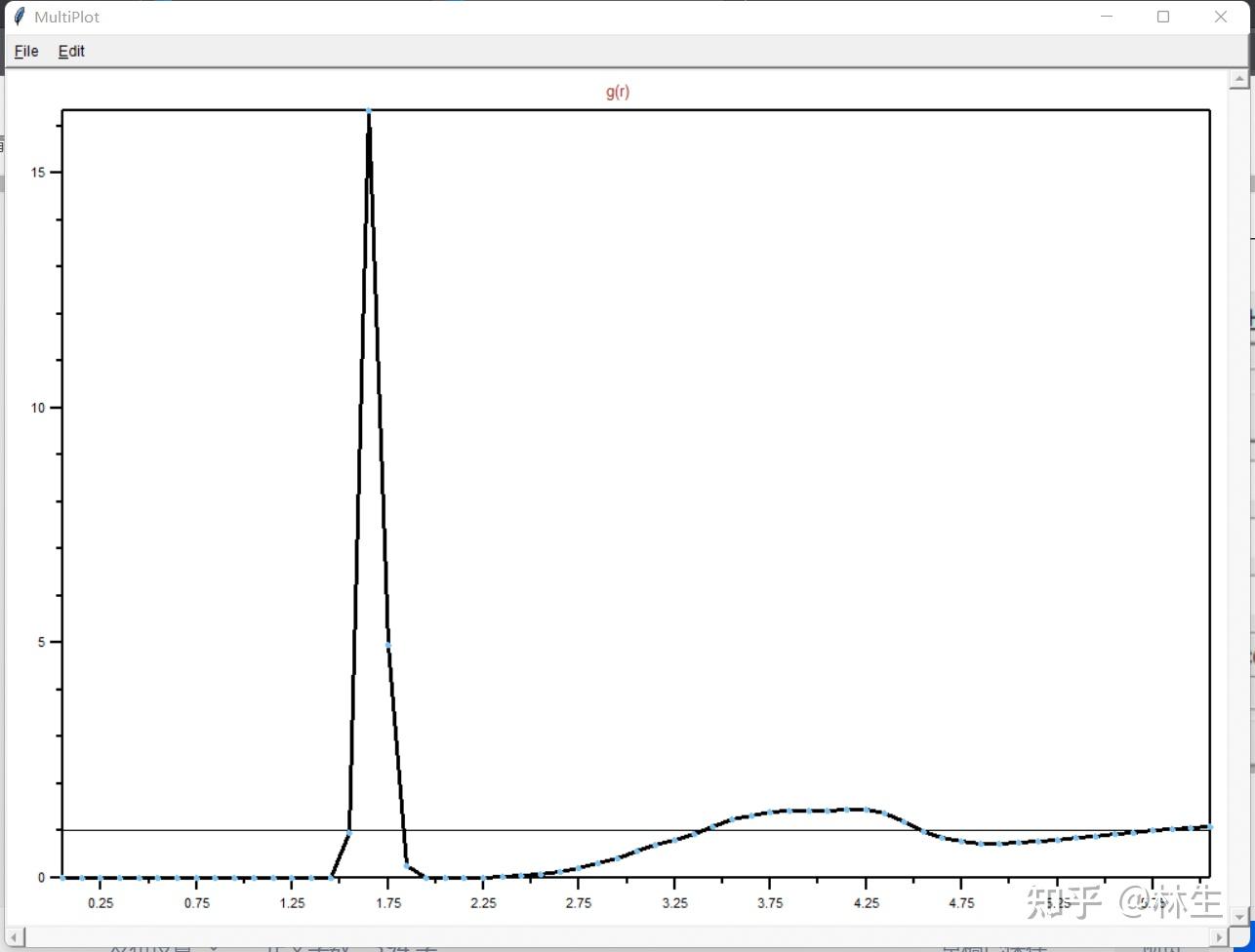Click the 4.75 tick label on the x-axis
This screenshot has width=1255, height=952.
[961, 904]
